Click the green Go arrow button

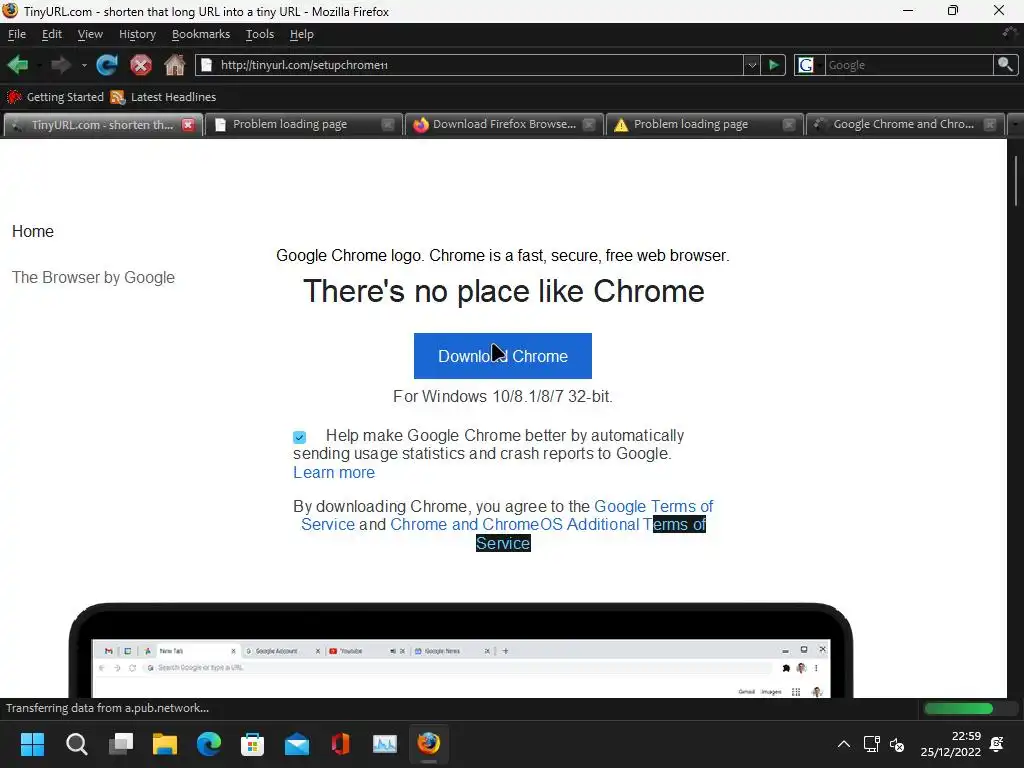774,65
